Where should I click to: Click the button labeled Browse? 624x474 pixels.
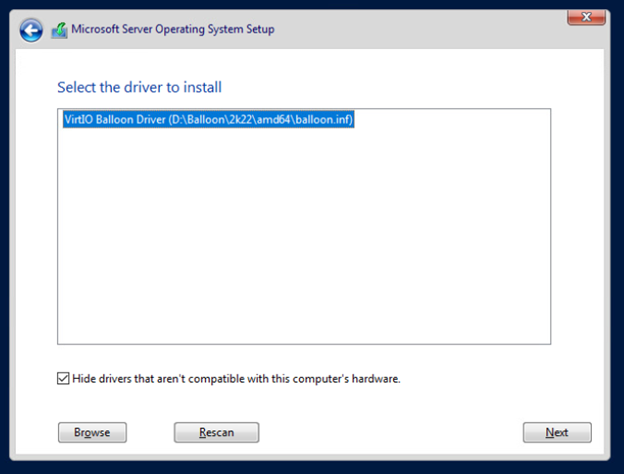tap(92, 432)
